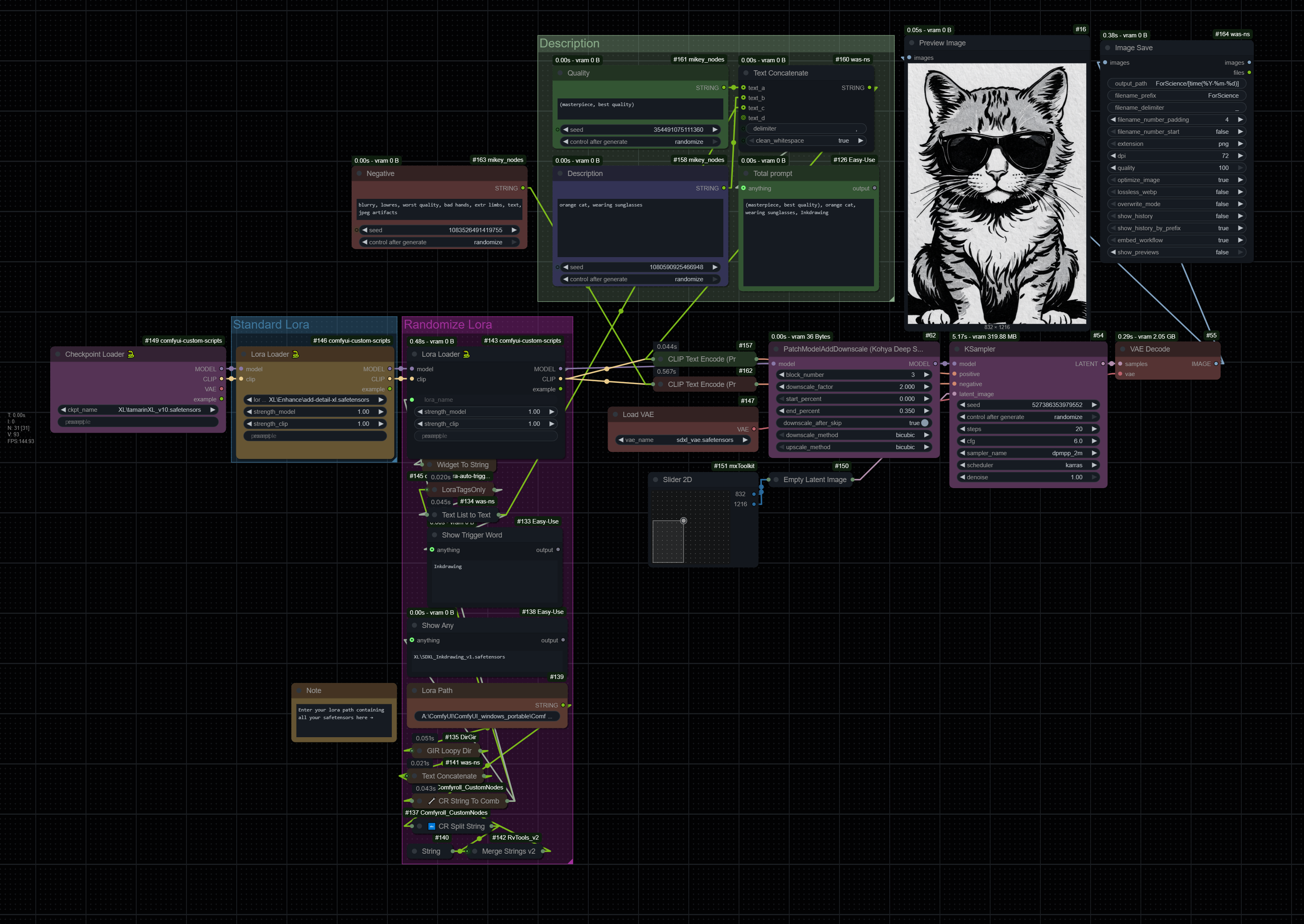Decrease cfg value with left arrow

962,441
